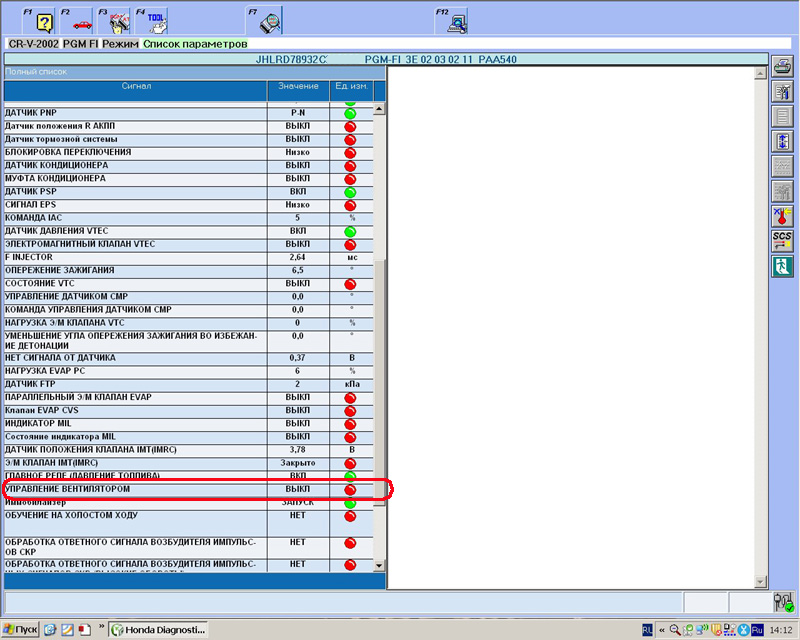800x640 pixels.
Task: Click the red-white quick launch icon
Action: pos(84,630)
